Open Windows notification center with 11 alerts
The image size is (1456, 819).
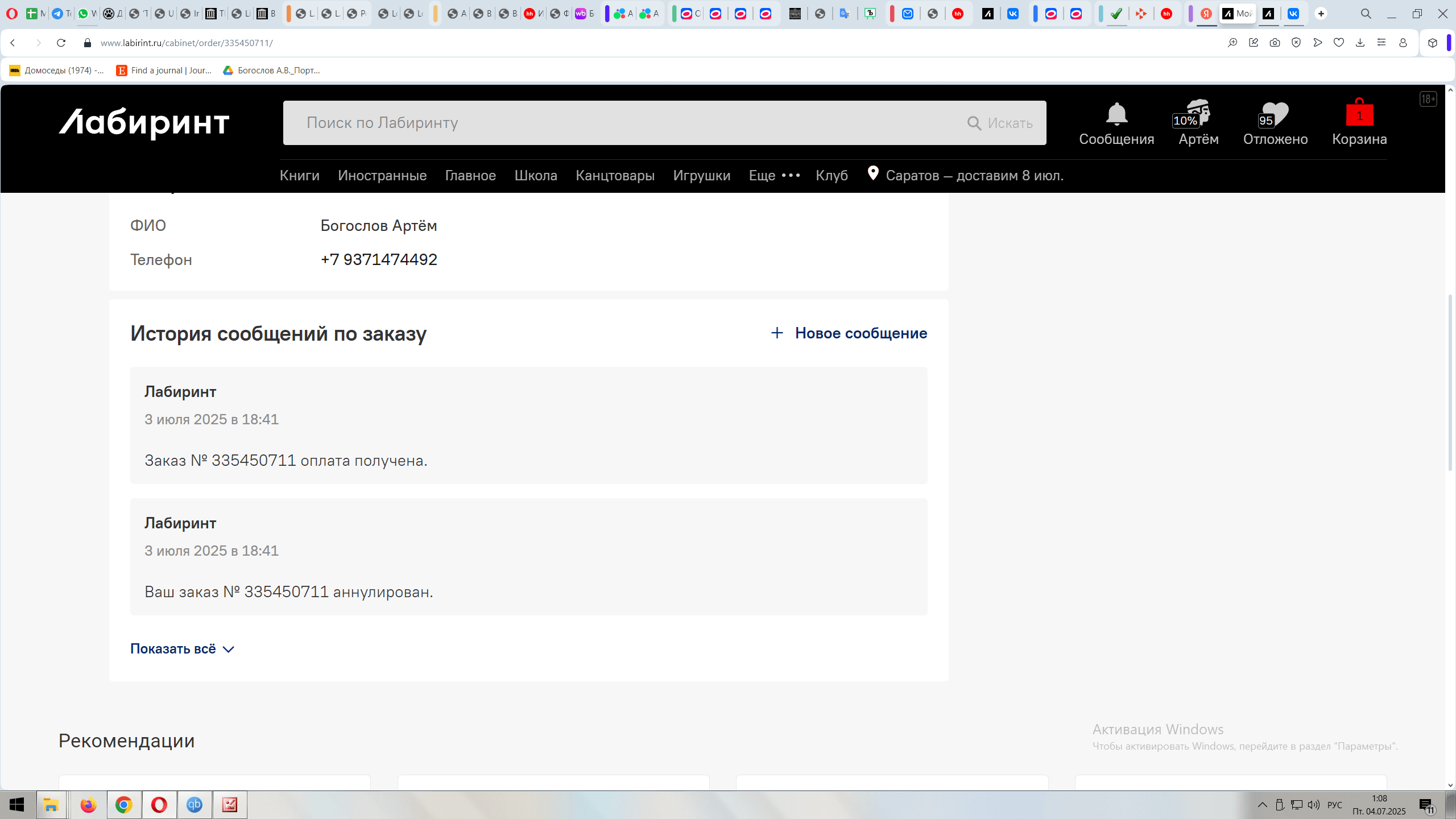(x=1427, y=805)
